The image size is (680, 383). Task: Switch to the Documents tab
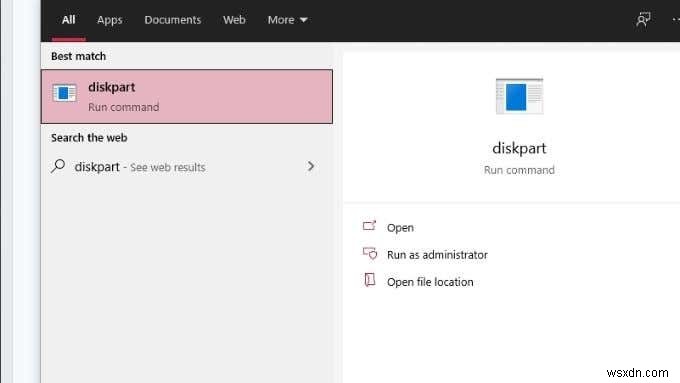click(173, 20)
